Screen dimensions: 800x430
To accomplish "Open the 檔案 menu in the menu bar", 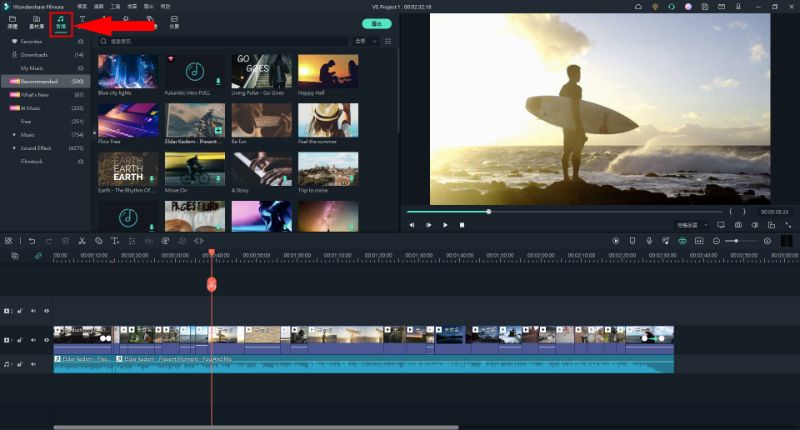I will pyautogui.click(x=82, y=7).
